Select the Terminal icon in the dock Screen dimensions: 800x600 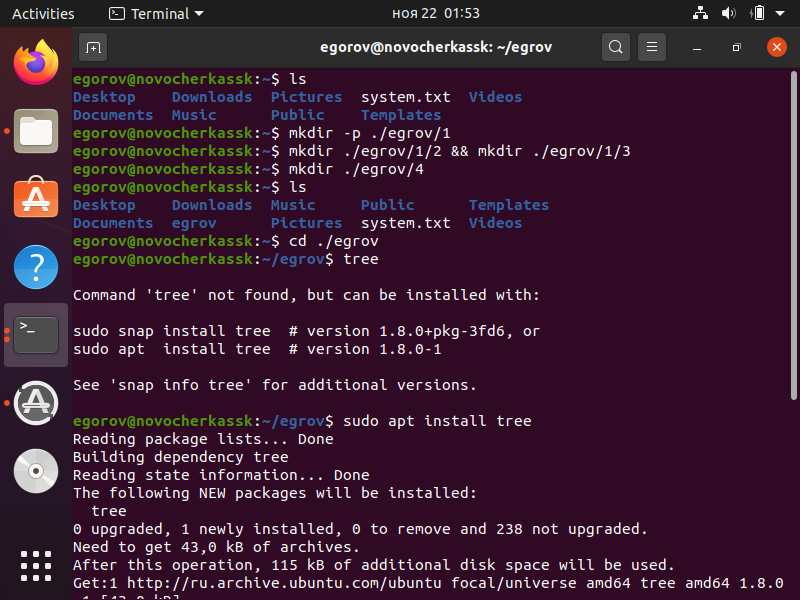pyautogui.click(x=36, y=335)
